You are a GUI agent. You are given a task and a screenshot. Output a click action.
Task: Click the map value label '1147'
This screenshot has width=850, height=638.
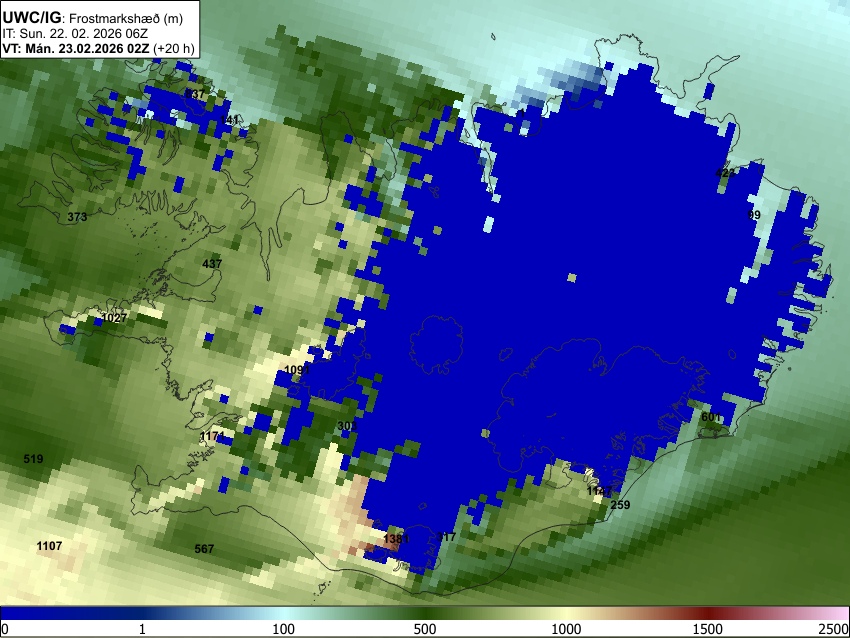tap(599, 491)
